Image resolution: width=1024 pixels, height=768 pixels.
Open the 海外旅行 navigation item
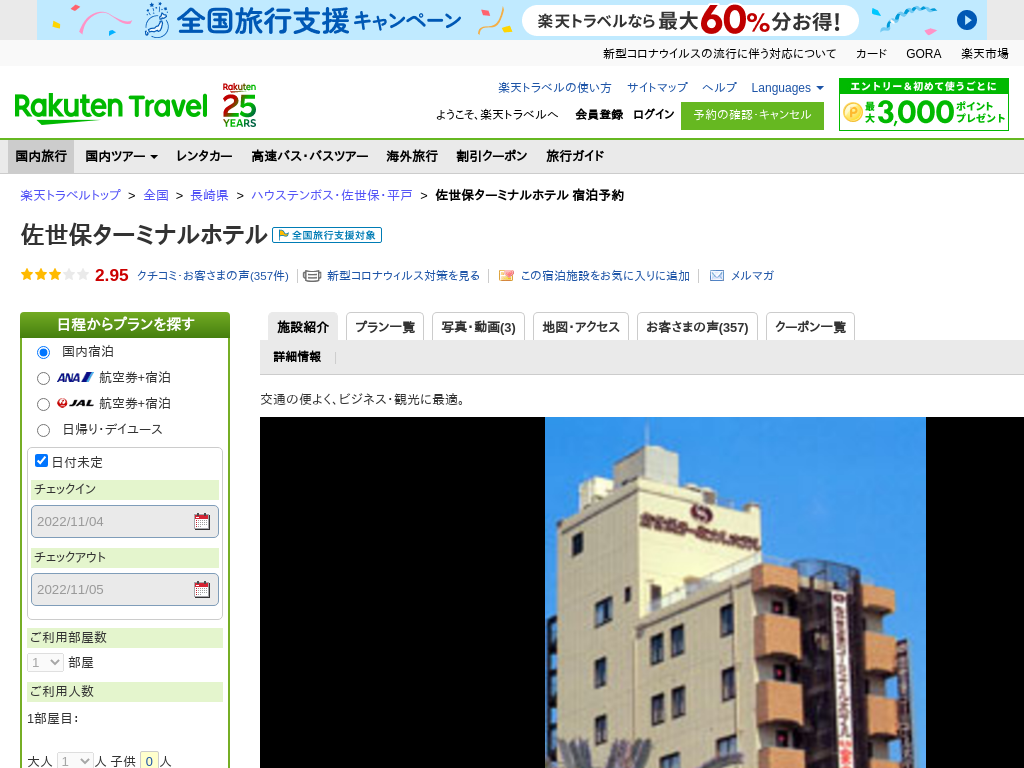point(412,156)
